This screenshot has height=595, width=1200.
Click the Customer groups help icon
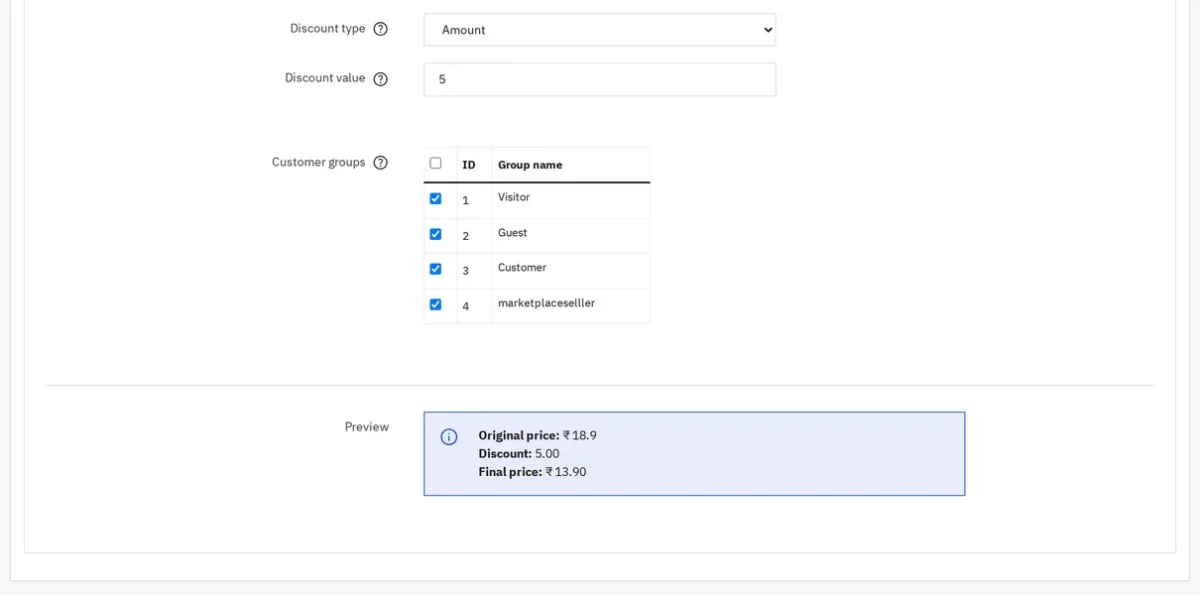(x=380, y=163)
